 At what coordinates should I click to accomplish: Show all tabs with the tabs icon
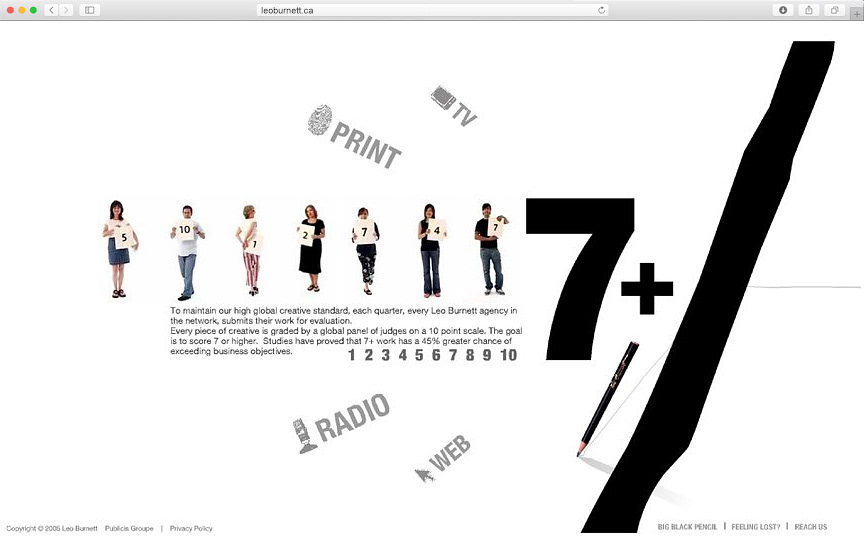[x=834, y=10]
